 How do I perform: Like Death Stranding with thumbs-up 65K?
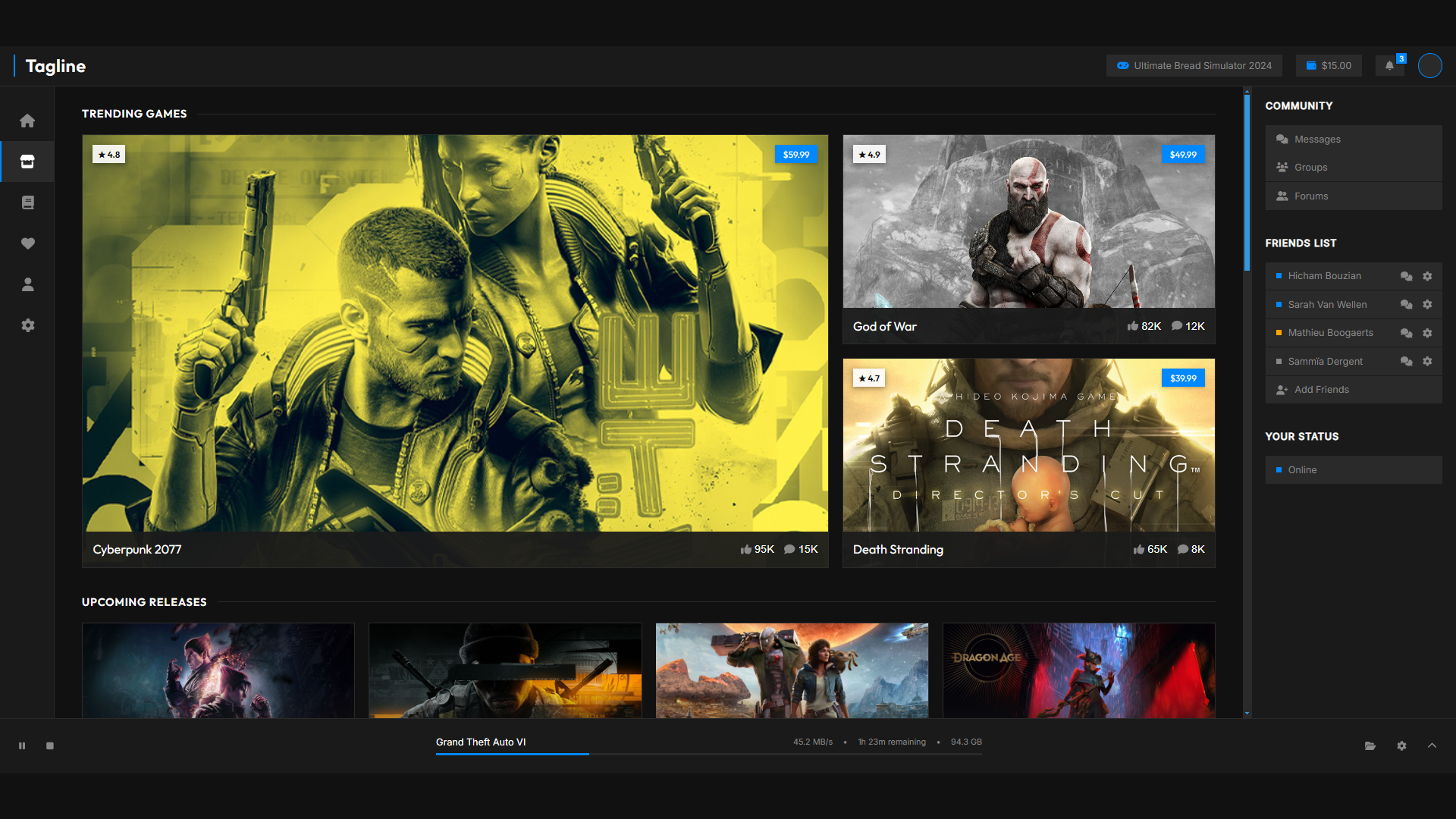(1150, 549)
